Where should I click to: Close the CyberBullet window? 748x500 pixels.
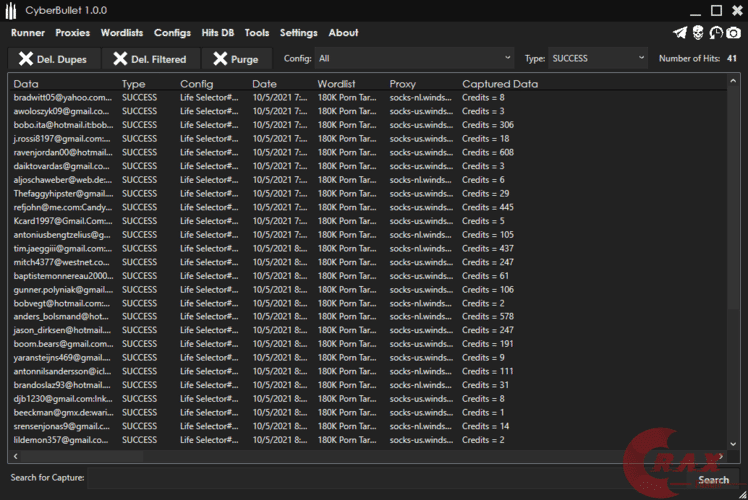pyautogui.click(x=737, y=10)
